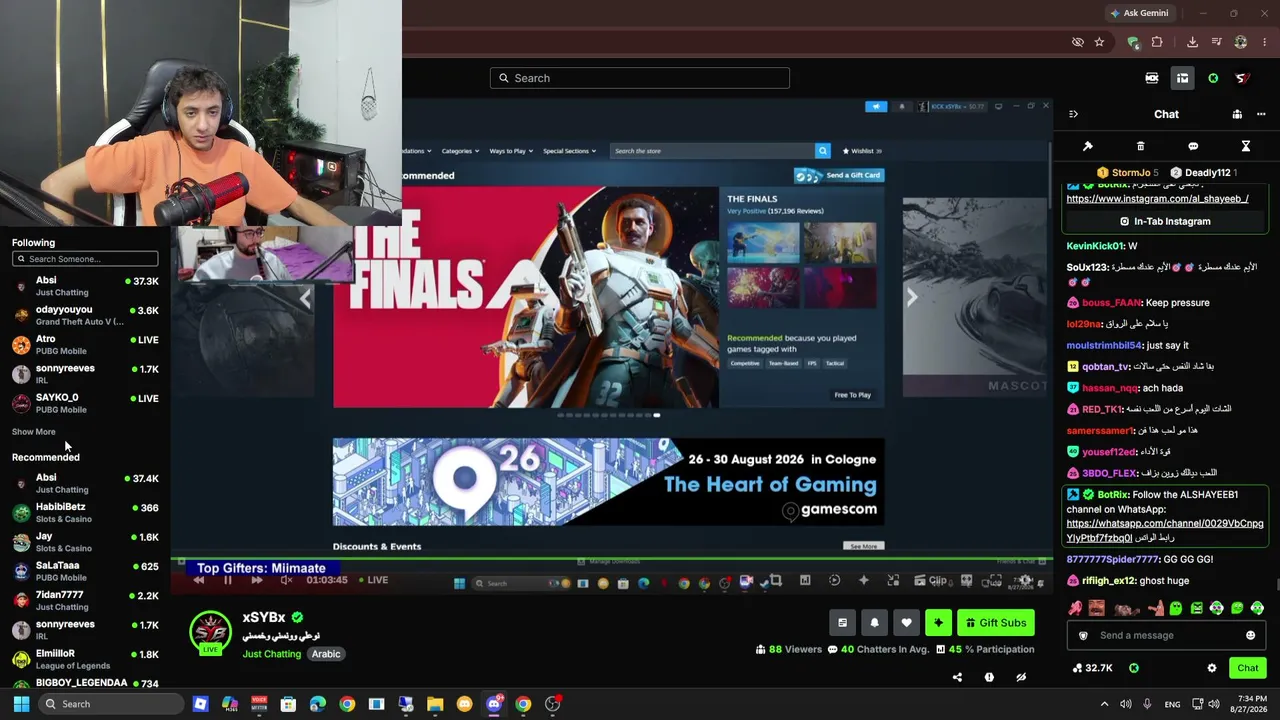
Task: Open Absi channel in Following list
Action: coord(85,286)
